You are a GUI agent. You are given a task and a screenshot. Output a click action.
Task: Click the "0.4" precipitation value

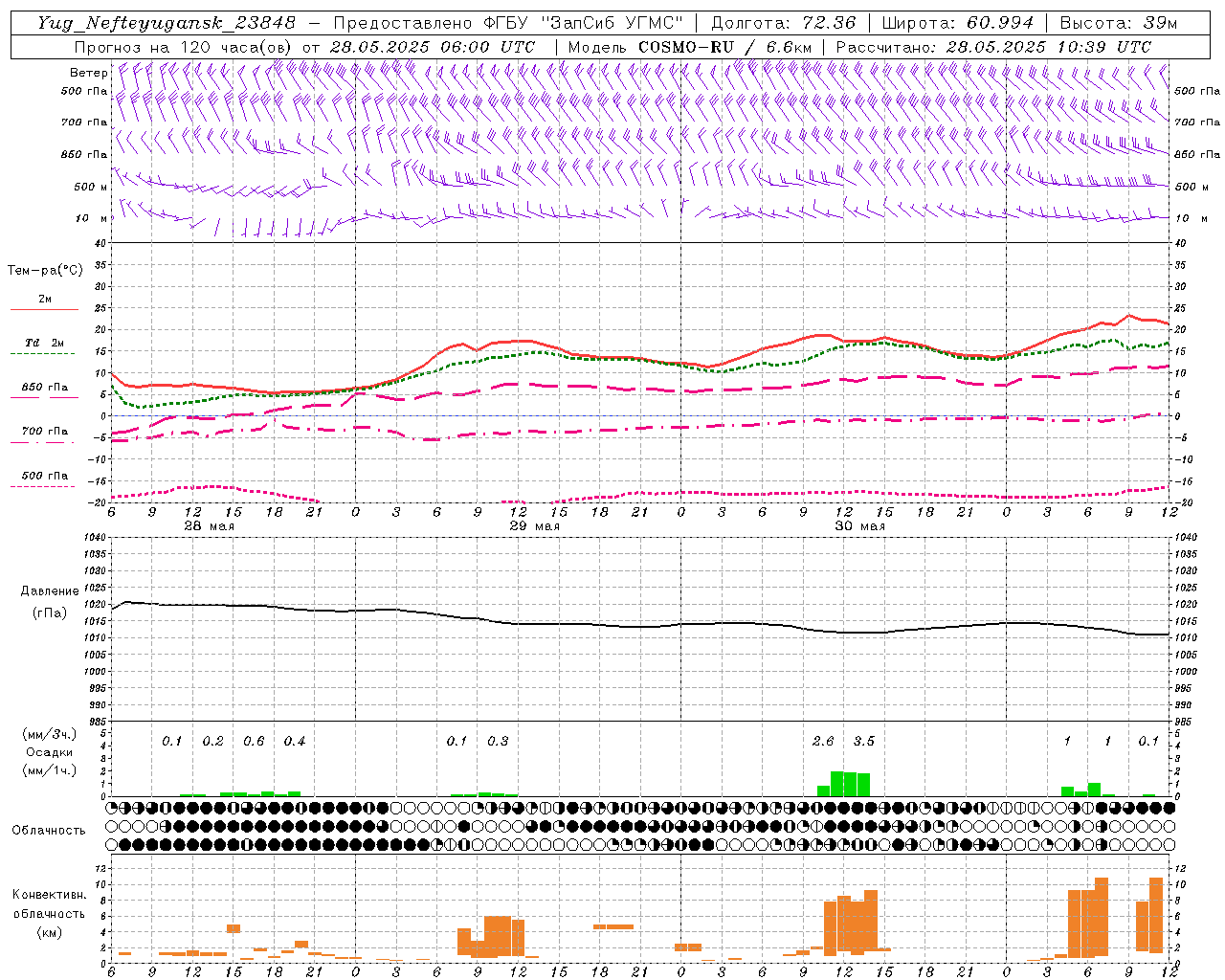[x=295, y=742]
